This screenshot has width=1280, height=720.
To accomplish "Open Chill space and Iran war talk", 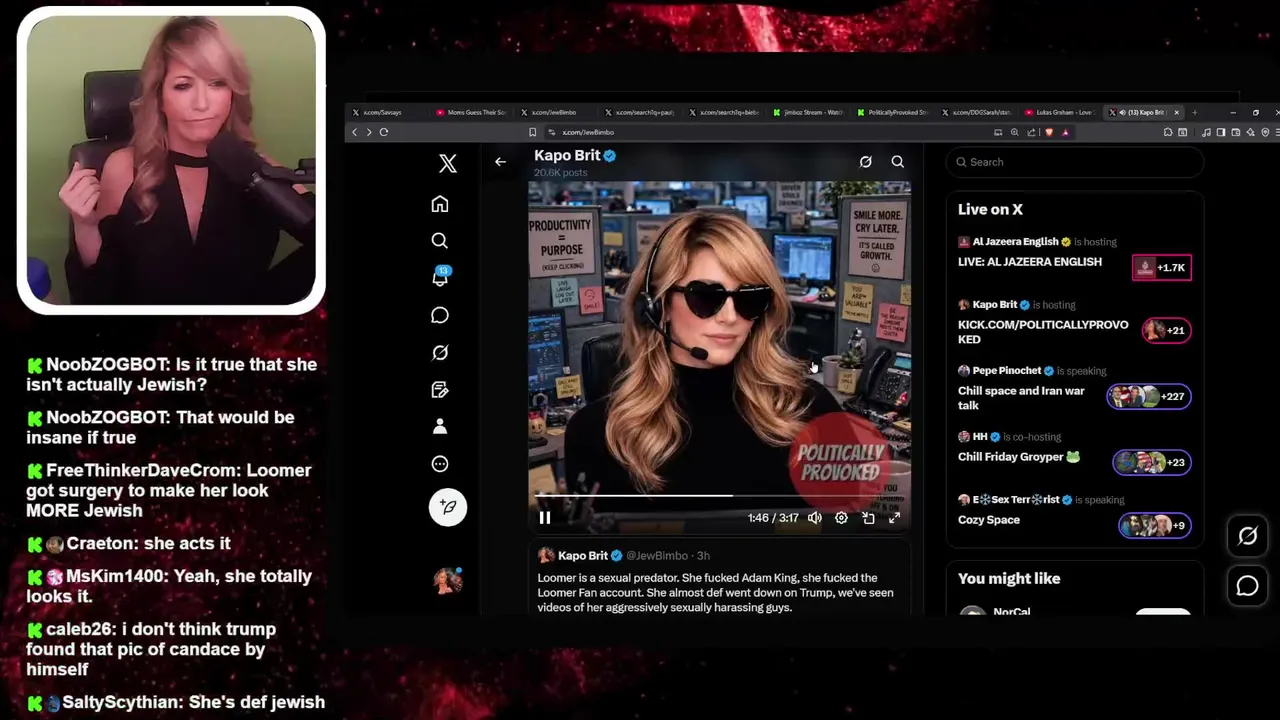I will [1021, 398].
